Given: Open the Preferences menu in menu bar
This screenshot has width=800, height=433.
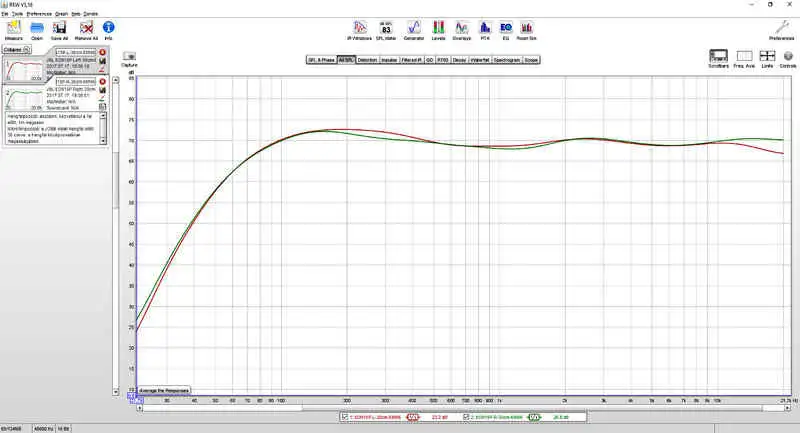Looking at the screenshot, I should click(38, 13).
